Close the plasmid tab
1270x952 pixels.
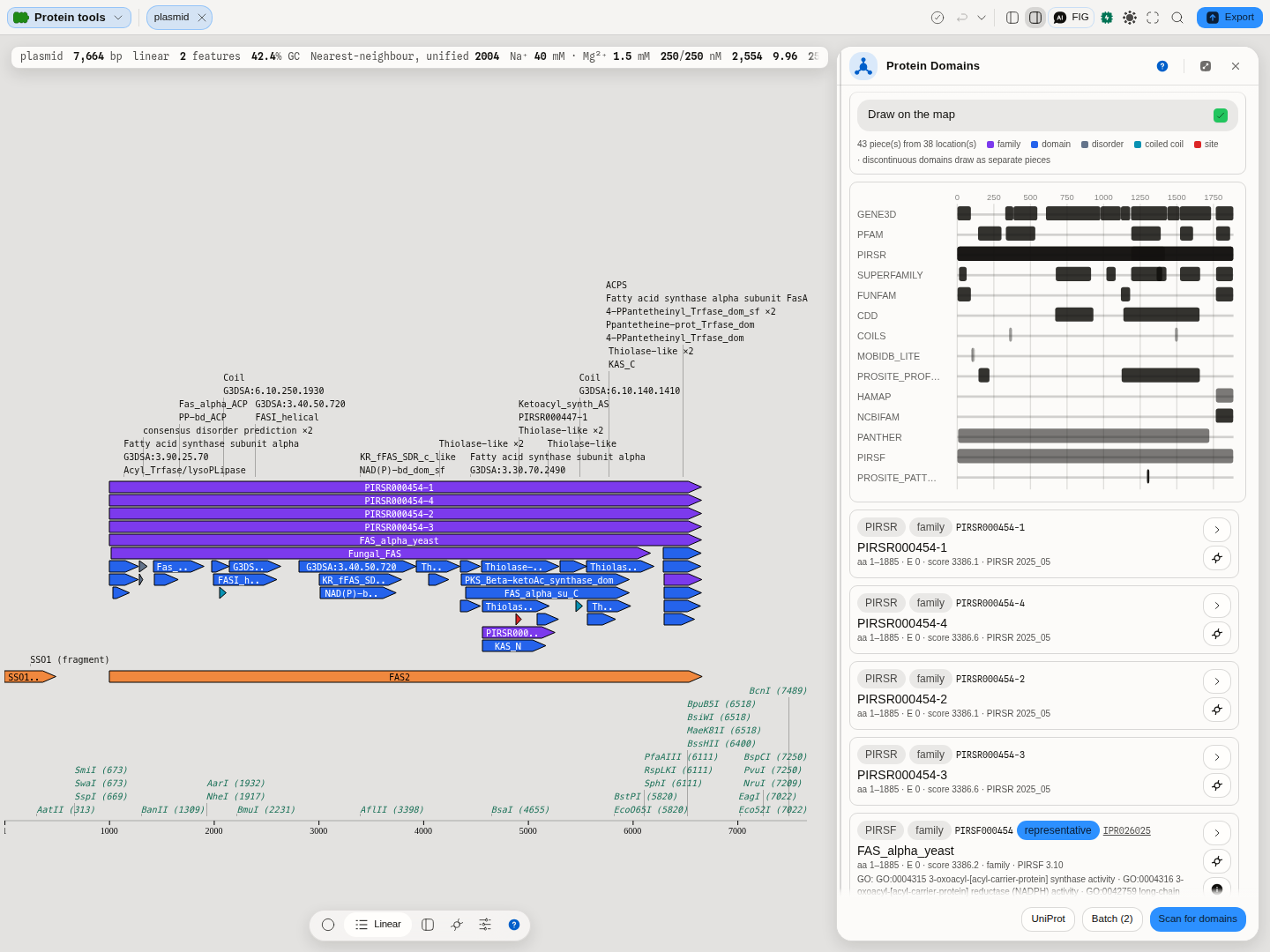pos(202,18)
